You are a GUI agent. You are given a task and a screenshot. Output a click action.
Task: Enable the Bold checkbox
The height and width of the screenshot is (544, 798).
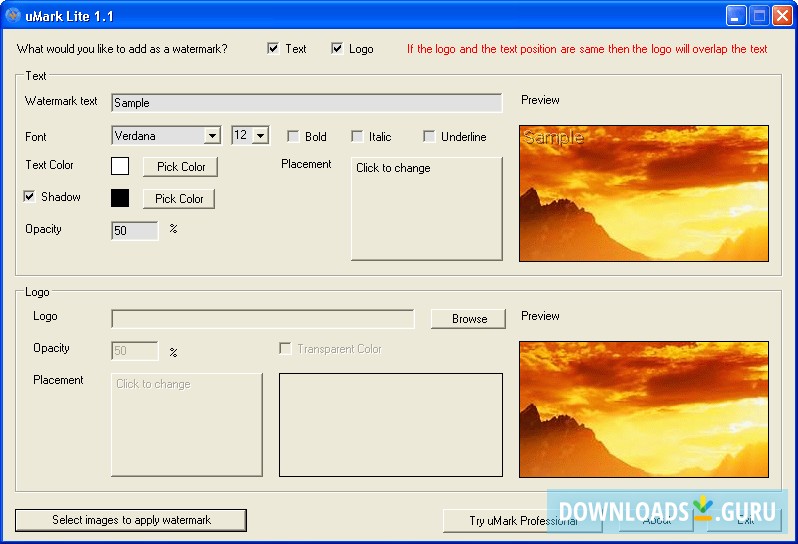pyautogui.click(x=293, y=136)
